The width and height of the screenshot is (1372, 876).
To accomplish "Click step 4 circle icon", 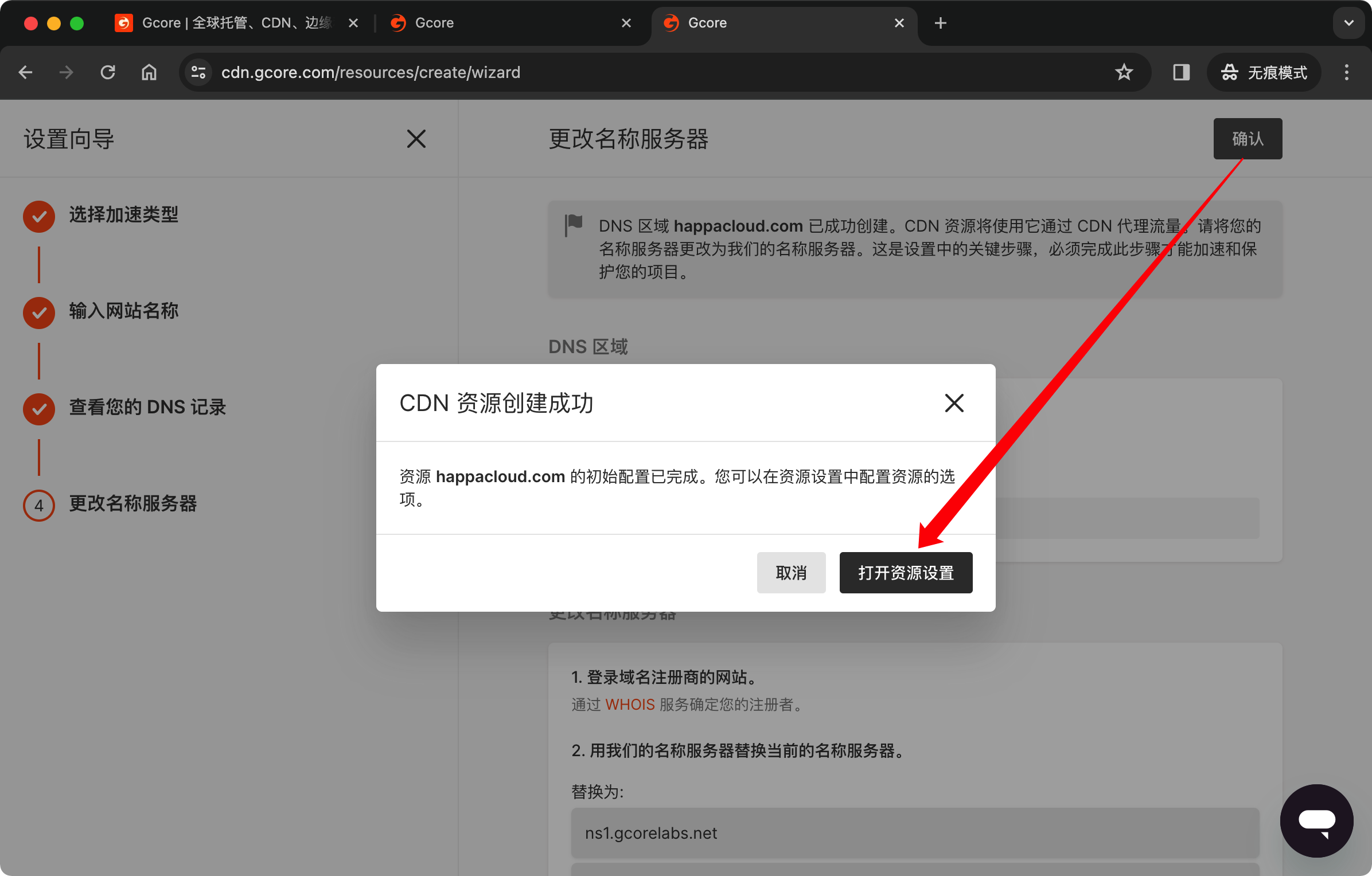I will pos(39,505).
